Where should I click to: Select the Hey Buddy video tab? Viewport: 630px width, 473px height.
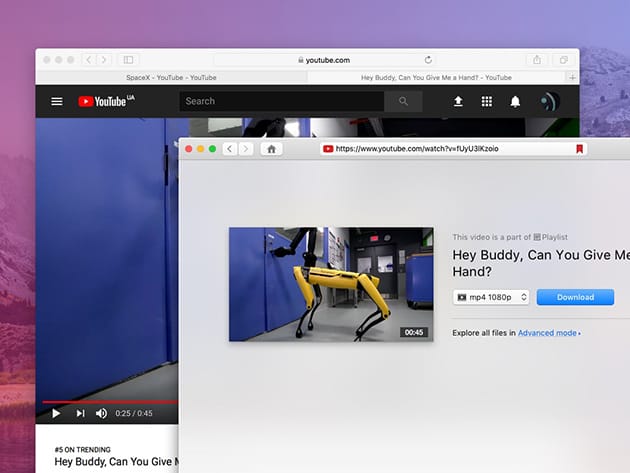pos(437,77)
